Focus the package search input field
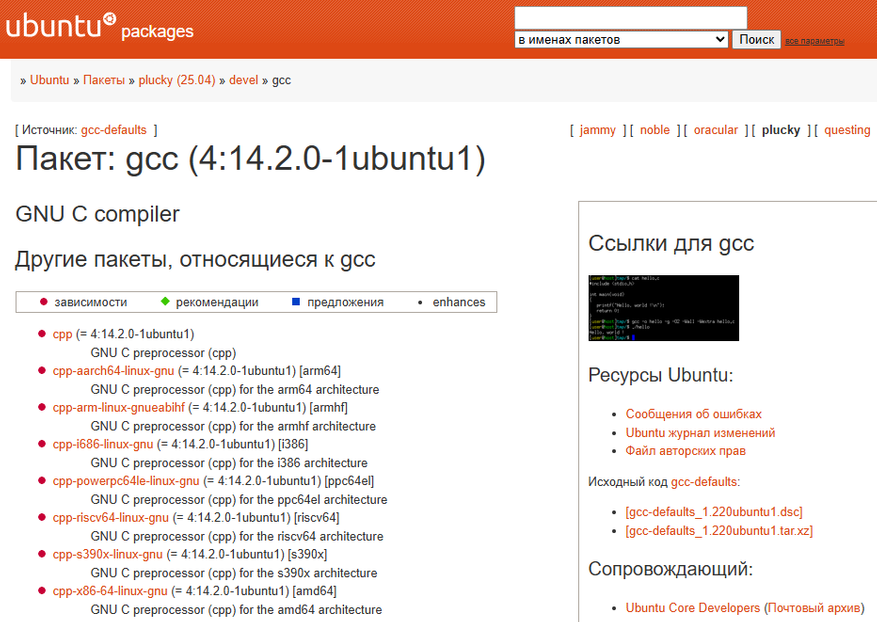The image size is (877, 622). coord(630,17)
